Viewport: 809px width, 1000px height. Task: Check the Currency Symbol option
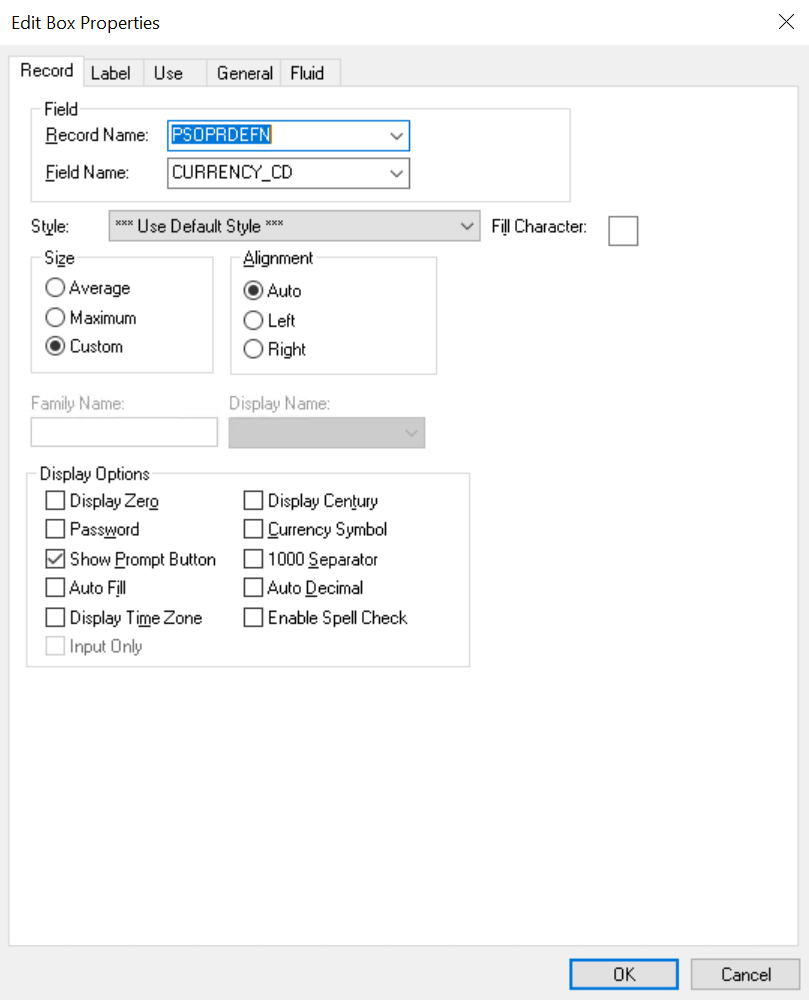[253, 529]
